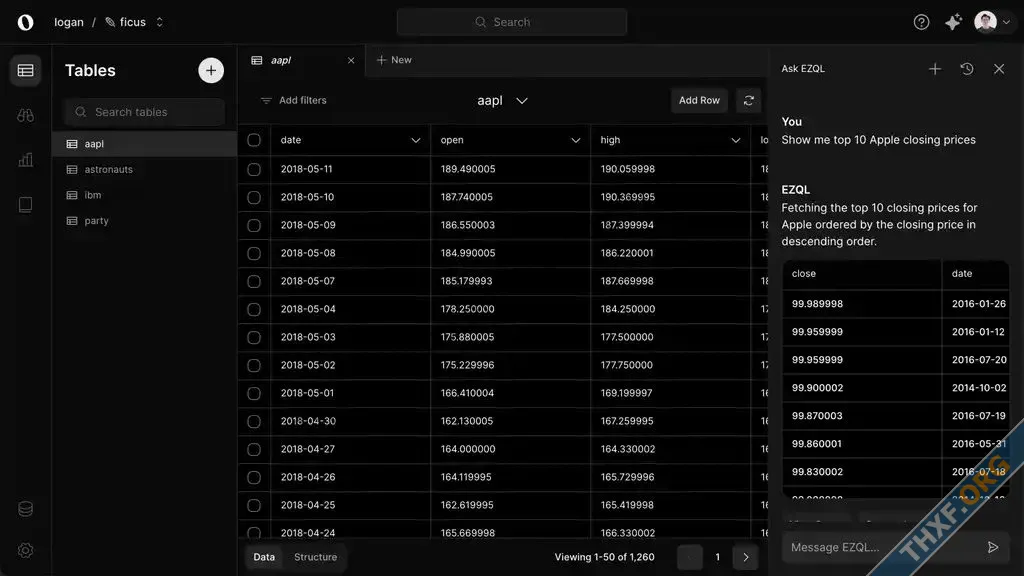Switch to the Data view tab
The width and height of the screenshot is (1024, 576).
pyautogui.click(x=264, y=557)
